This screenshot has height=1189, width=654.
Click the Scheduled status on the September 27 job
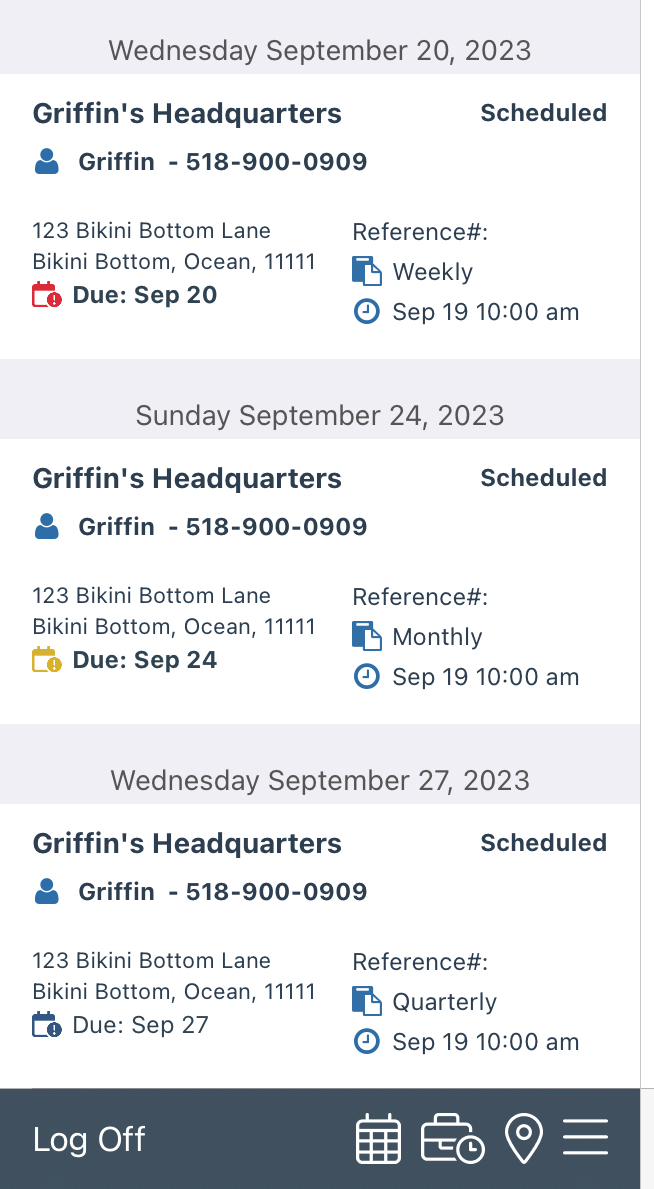point(543,843)
